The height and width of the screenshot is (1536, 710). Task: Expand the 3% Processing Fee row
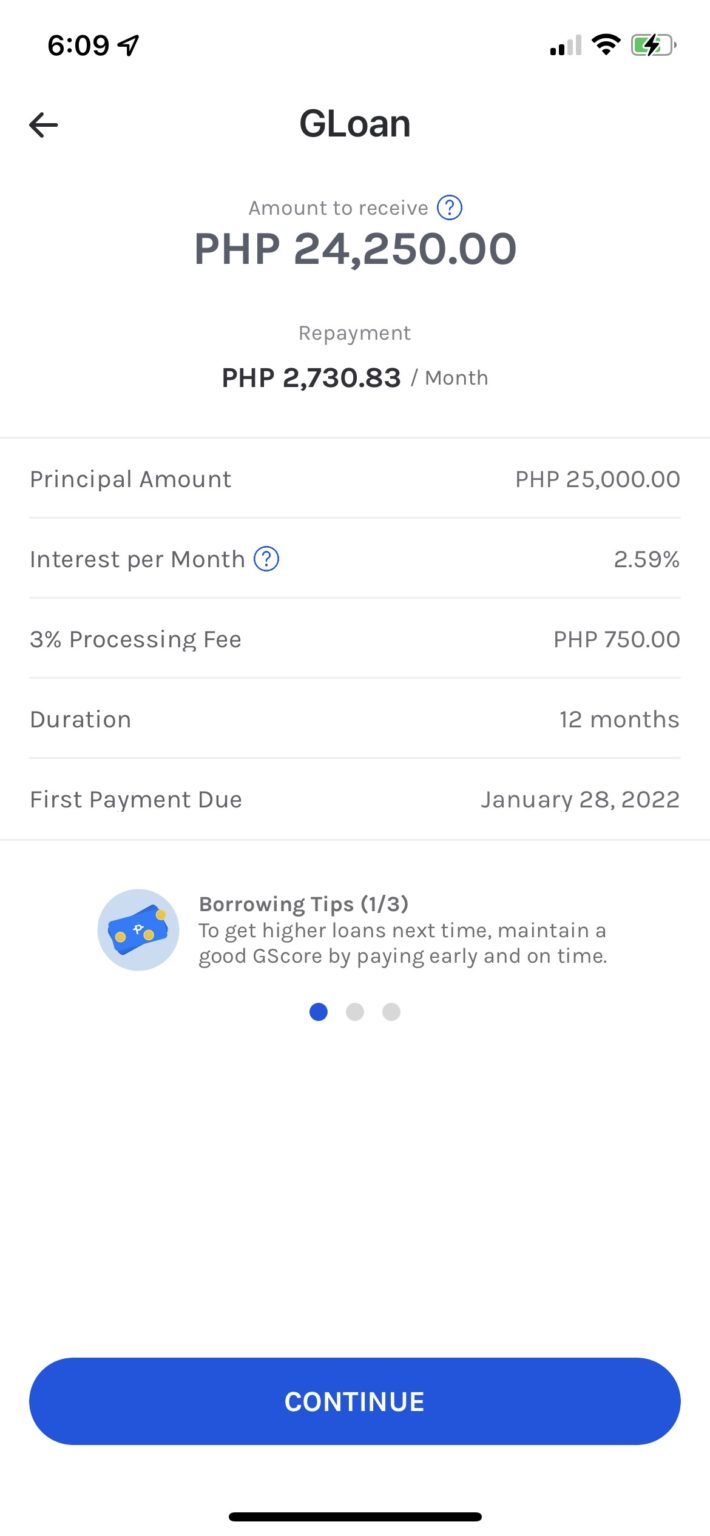click(x=354, y=639)
